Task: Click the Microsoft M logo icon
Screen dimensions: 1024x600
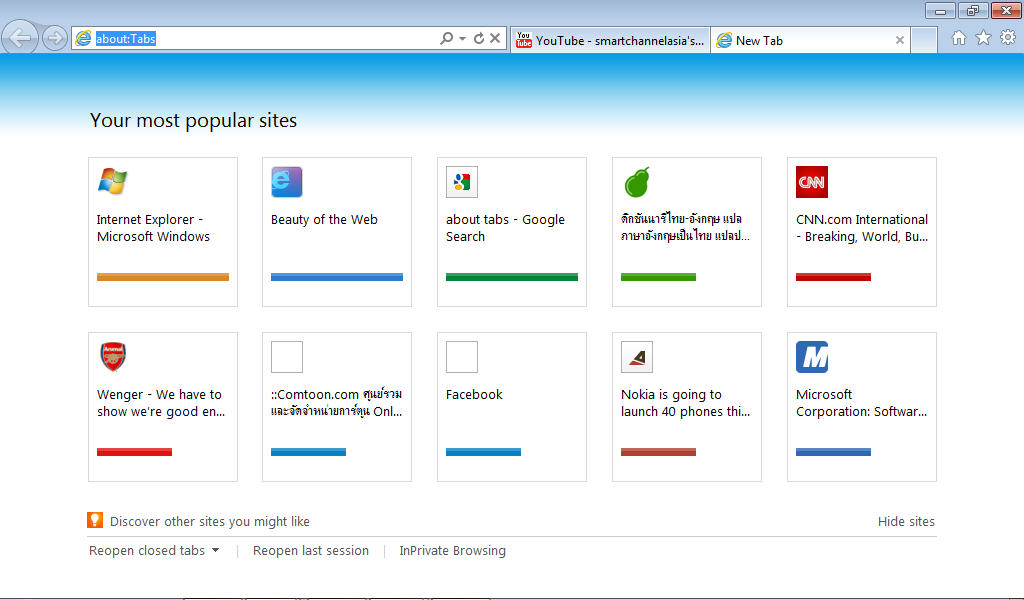Action: click(812, 356)
